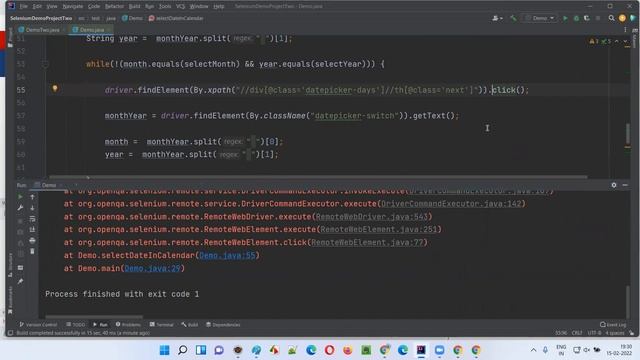Open the user account dropdown in toolbar

pos(497,18)
